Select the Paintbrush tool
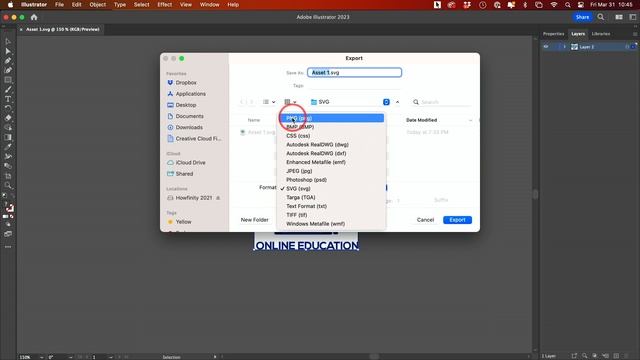This screenshot has width=640, height=360. click(x=8, y=89)
